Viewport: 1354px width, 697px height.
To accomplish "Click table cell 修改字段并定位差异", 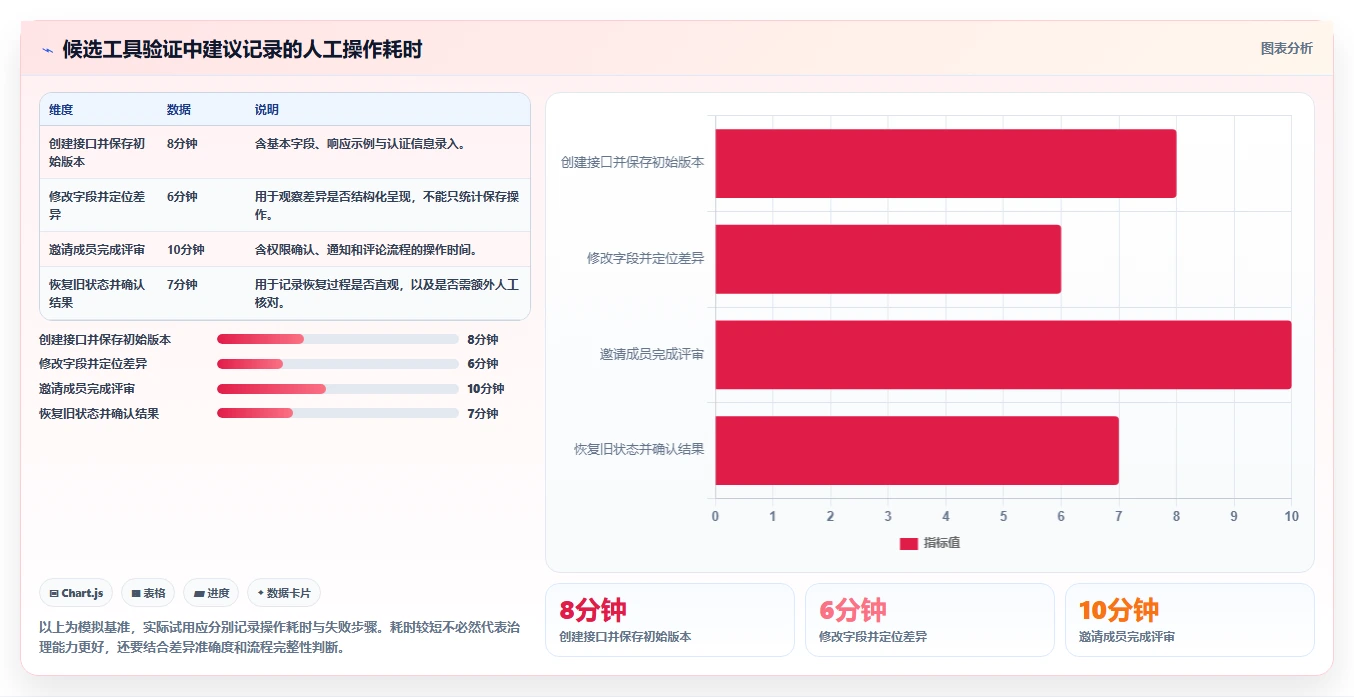I will click(x=98, y=205).
